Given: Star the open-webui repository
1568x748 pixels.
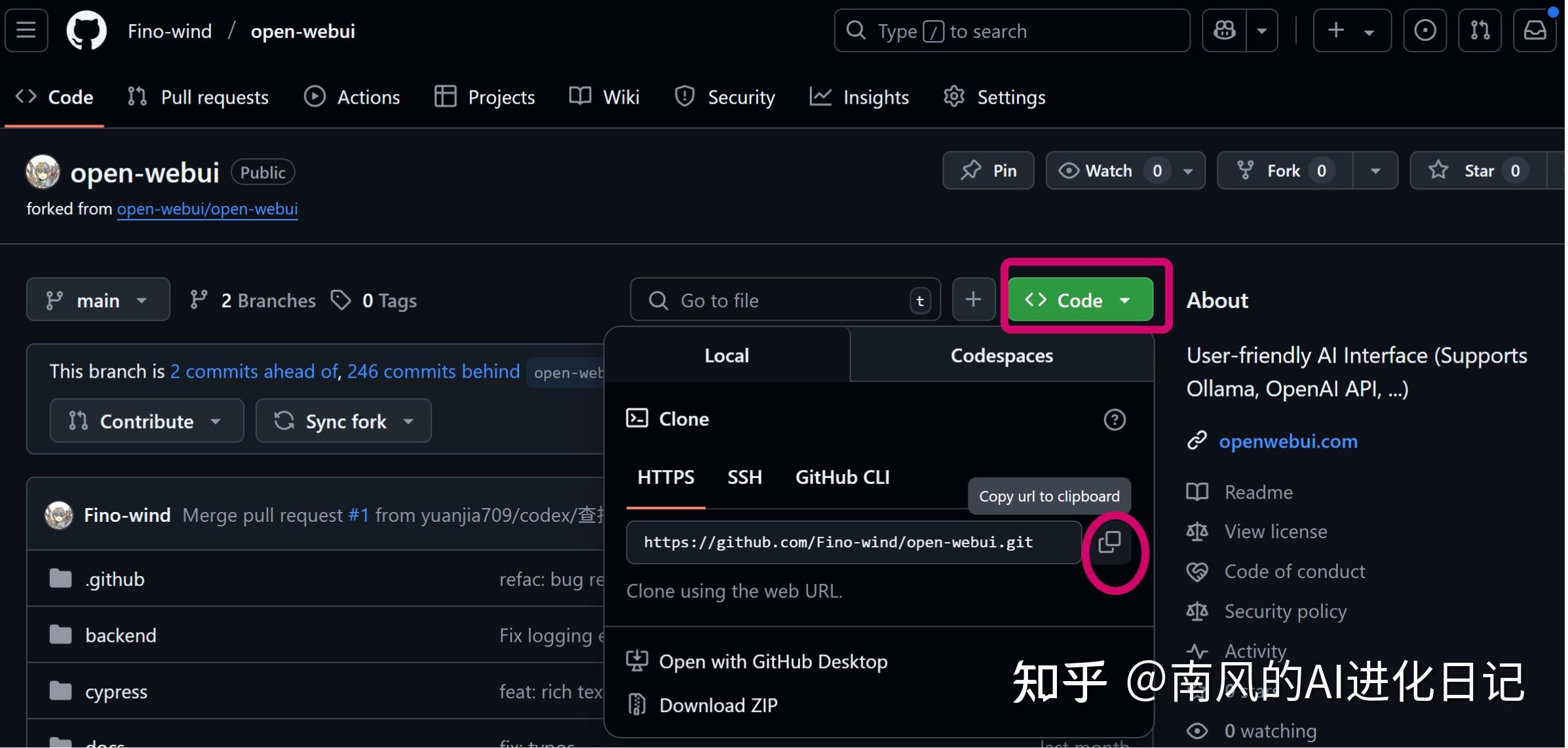Looking at the screenshot, I should (1476, 170).
